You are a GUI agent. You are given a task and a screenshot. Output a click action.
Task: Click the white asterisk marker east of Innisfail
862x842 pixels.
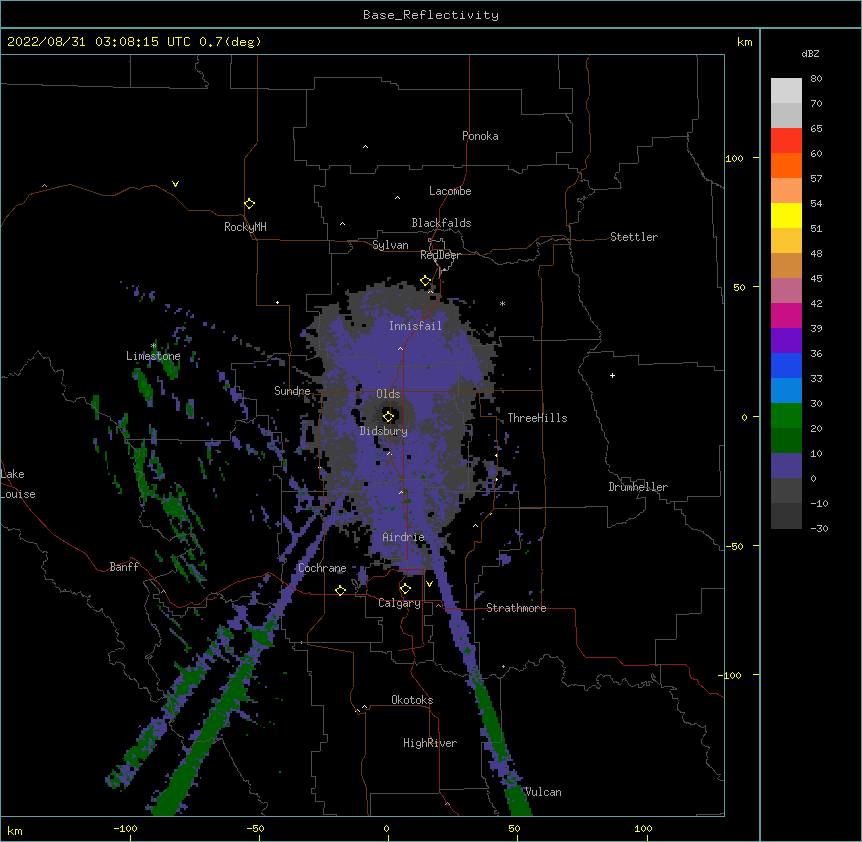(x=502, y=303)
